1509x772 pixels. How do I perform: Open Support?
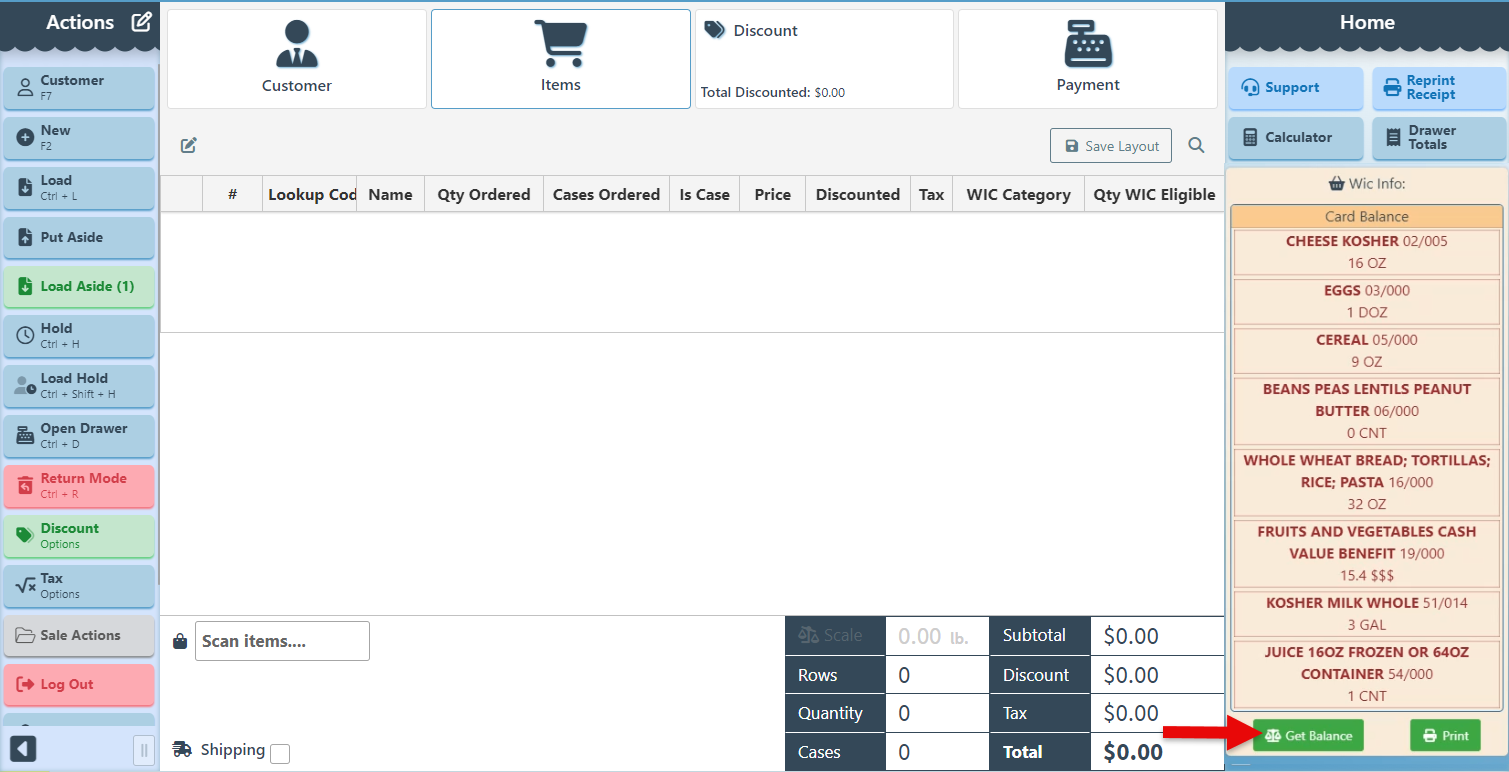1295,88
